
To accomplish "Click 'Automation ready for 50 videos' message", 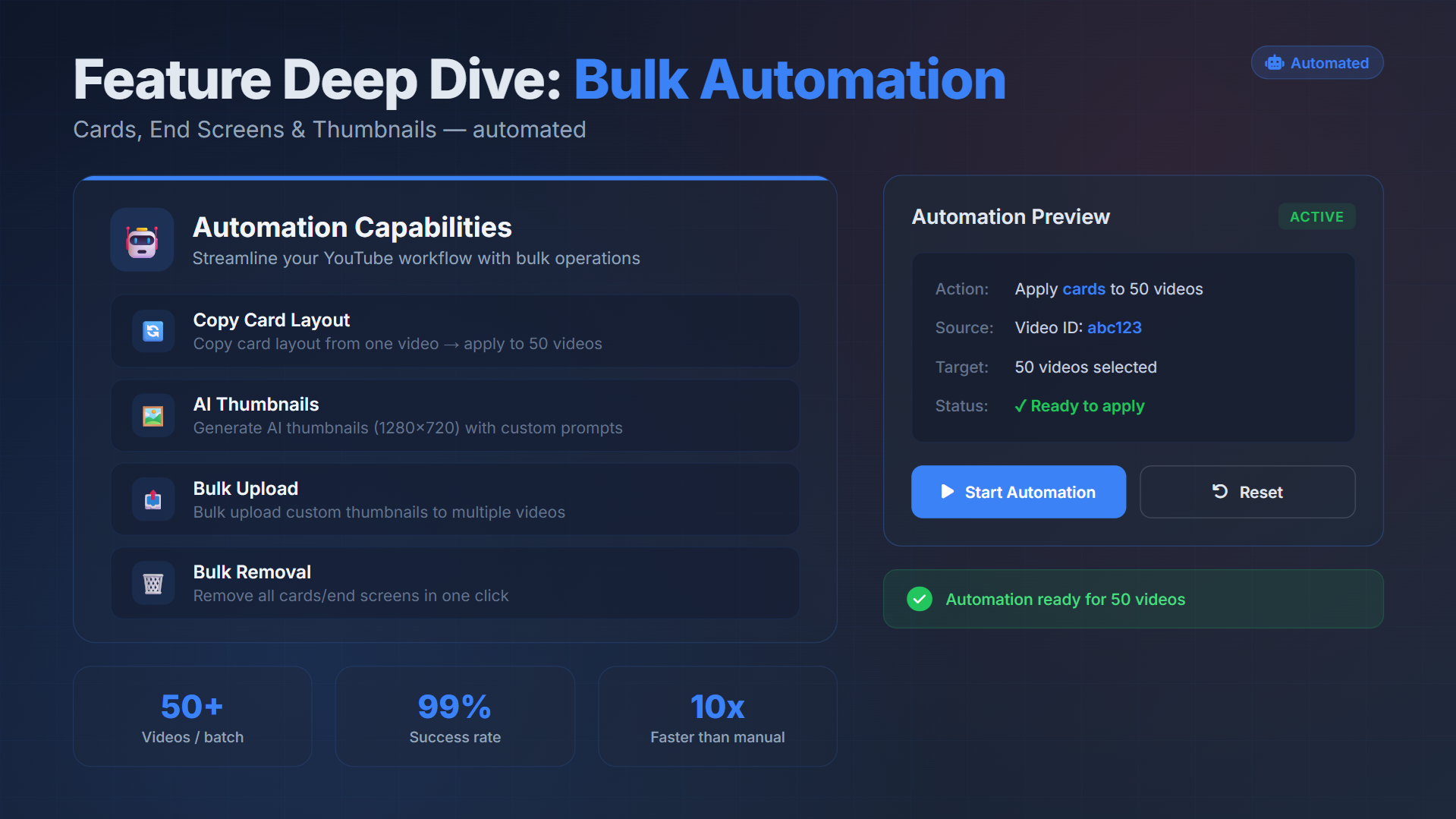I will coord(1065,600).
